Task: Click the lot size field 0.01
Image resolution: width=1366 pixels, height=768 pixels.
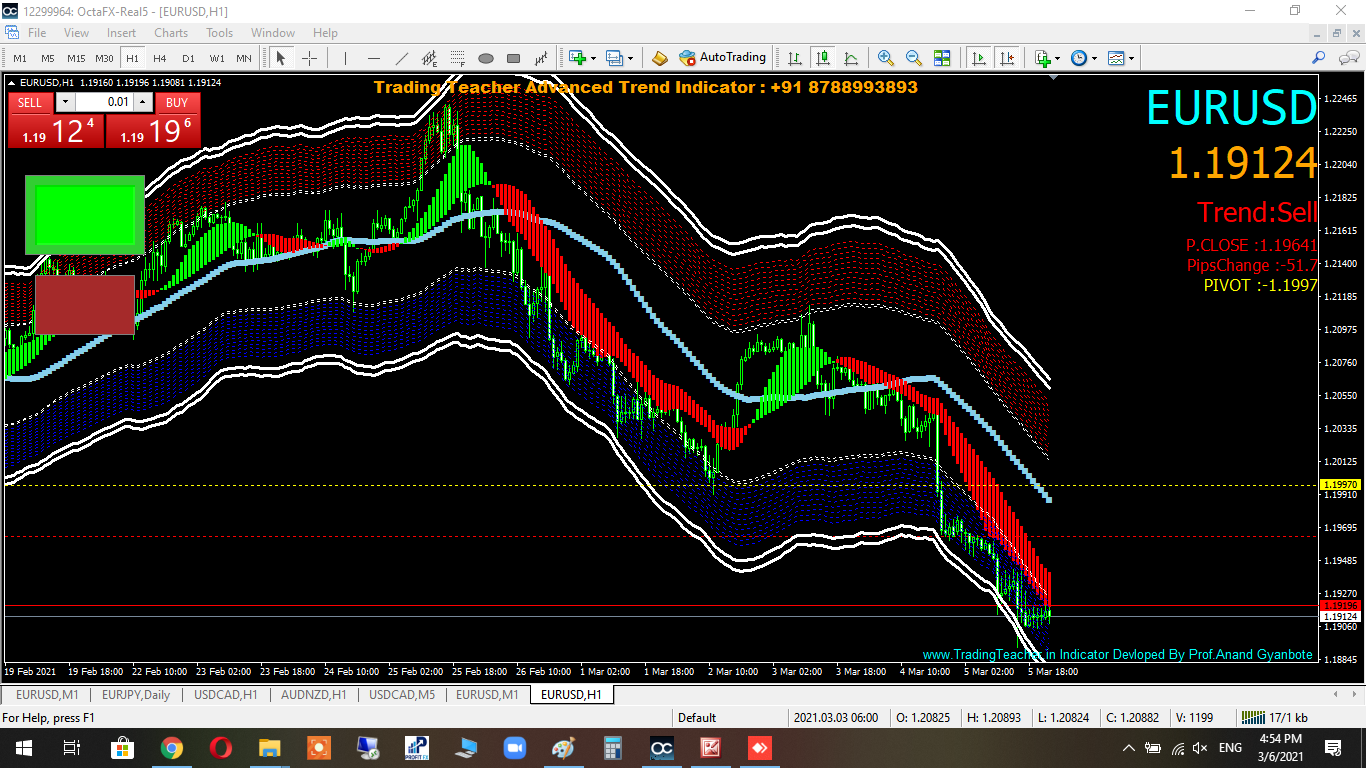Action: click(105, 102)
